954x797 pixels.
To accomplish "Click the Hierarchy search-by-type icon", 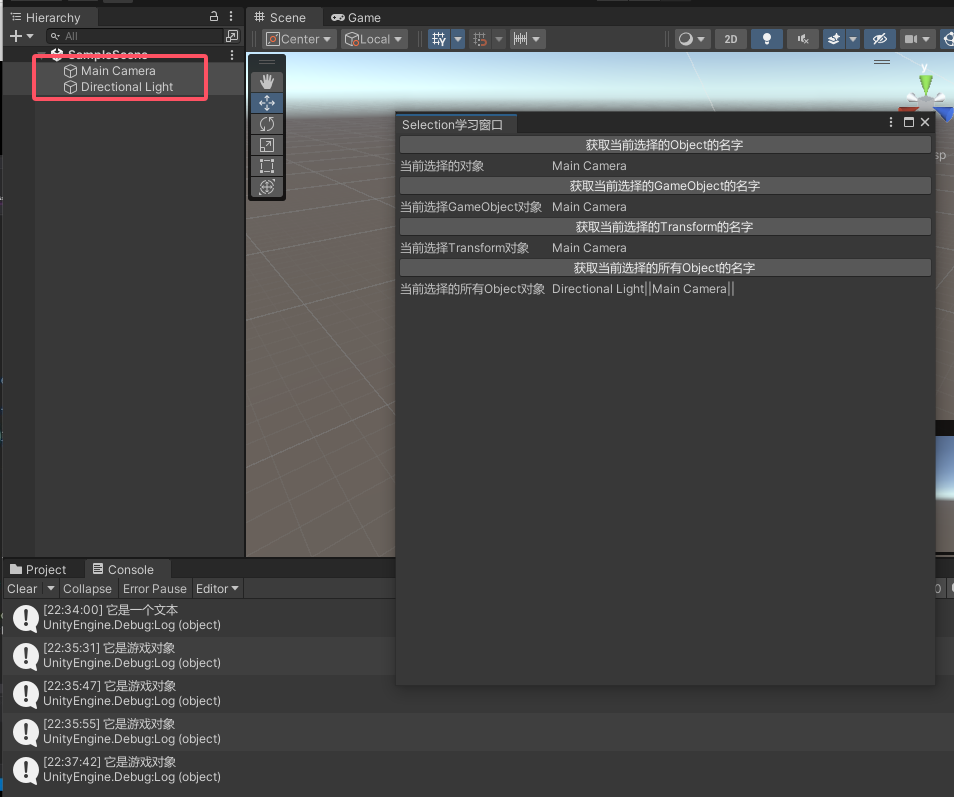I will (232, 37).
